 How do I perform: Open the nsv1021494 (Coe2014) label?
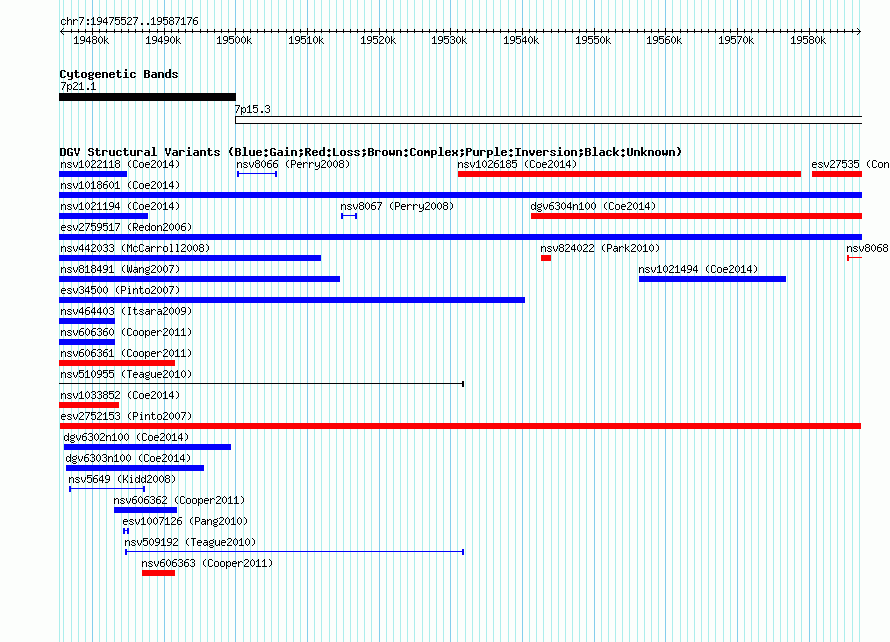click(698, 269)
